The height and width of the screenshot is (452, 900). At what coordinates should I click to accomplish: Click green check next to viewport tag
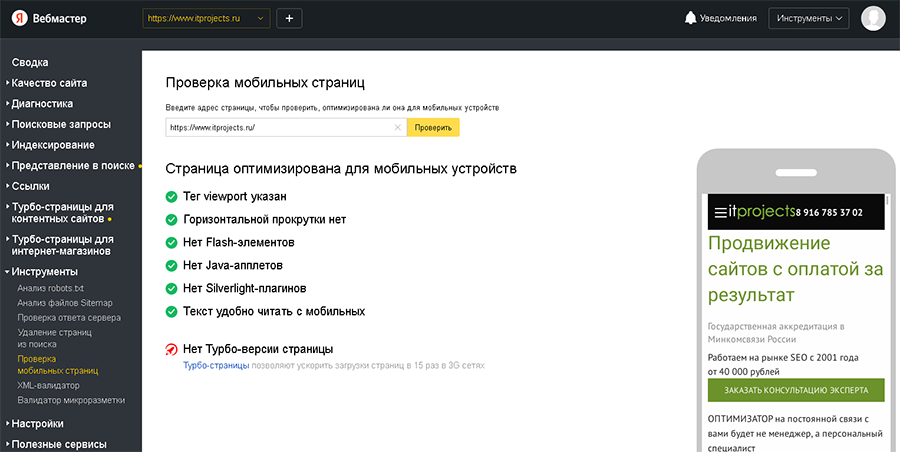pyautogui.click(x=171, y=197)
